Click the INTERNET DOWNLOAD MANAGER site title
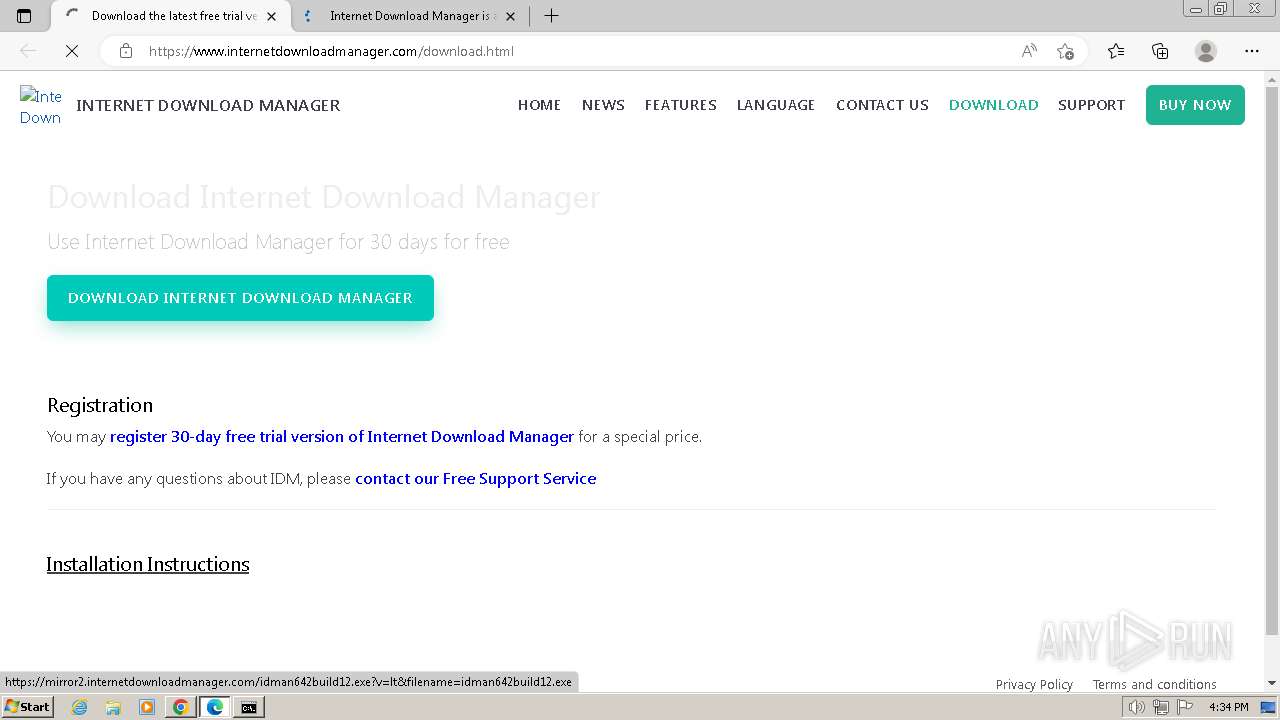1280x720 pixels. [208, 105]
